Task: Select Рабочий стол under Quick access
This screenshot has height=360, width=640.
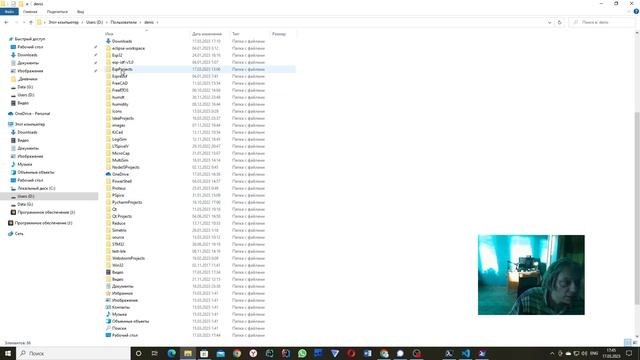Action: pyautogui.click(x=30, y=47)
